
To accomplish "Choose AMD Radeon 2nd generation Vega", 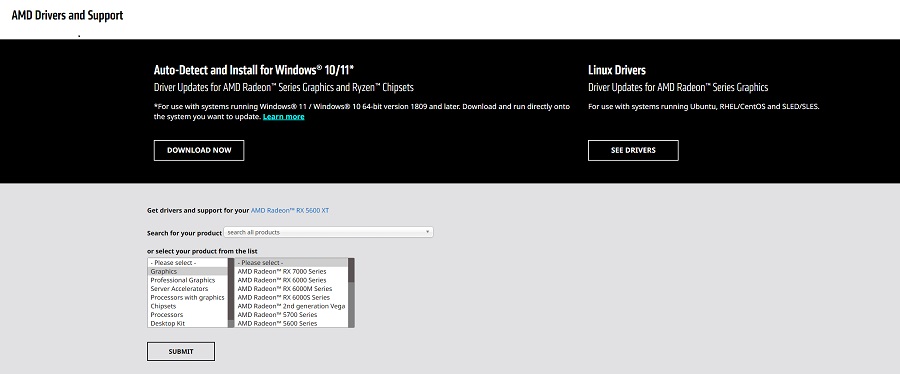I will [x=292, y=306].
